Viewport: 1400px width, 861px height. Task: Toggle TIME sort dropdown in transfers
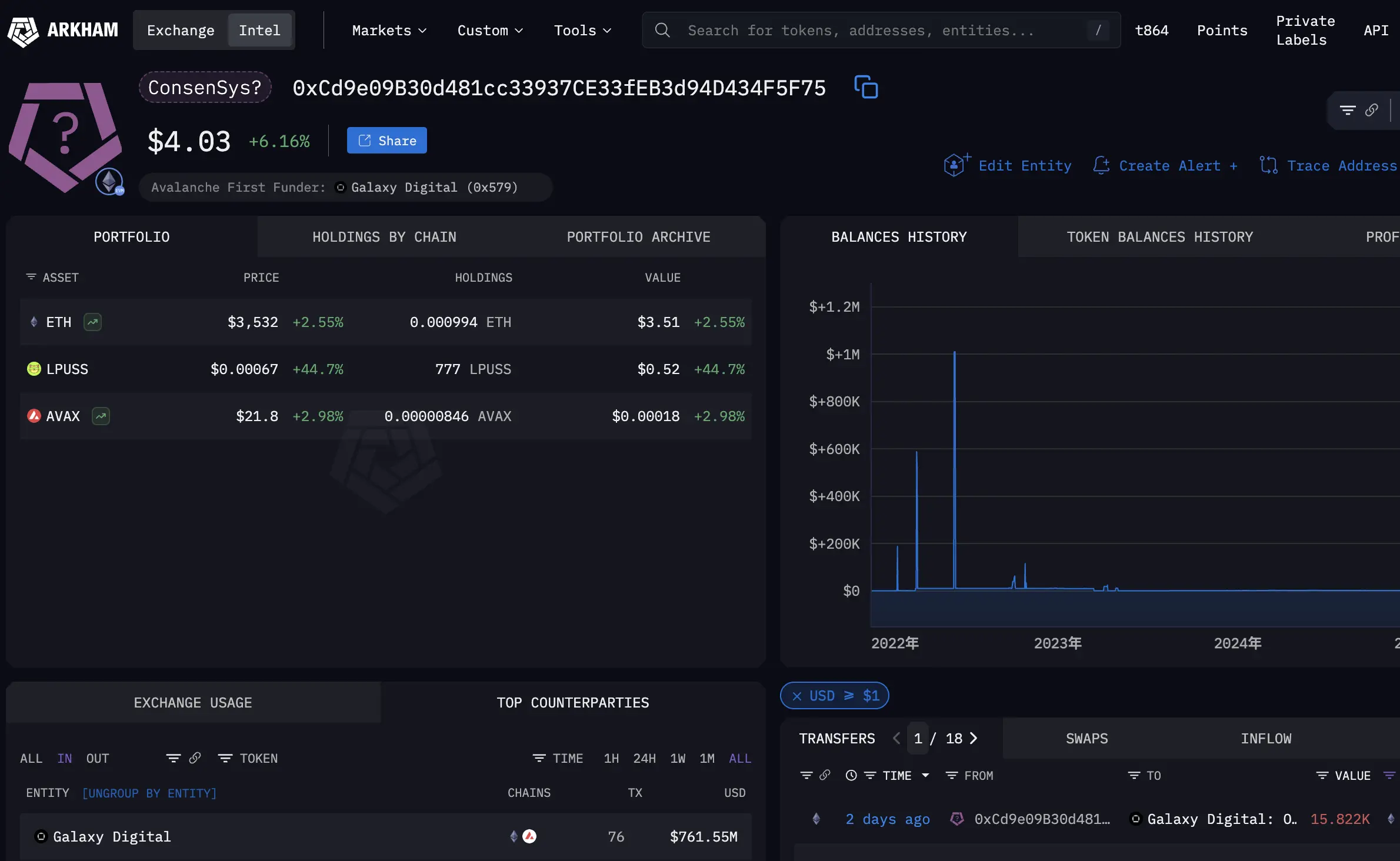(925, 775)
